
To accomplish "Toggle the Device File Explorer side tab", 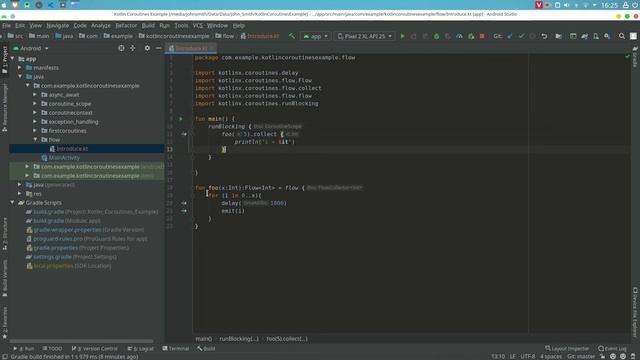I will [635, 312].
